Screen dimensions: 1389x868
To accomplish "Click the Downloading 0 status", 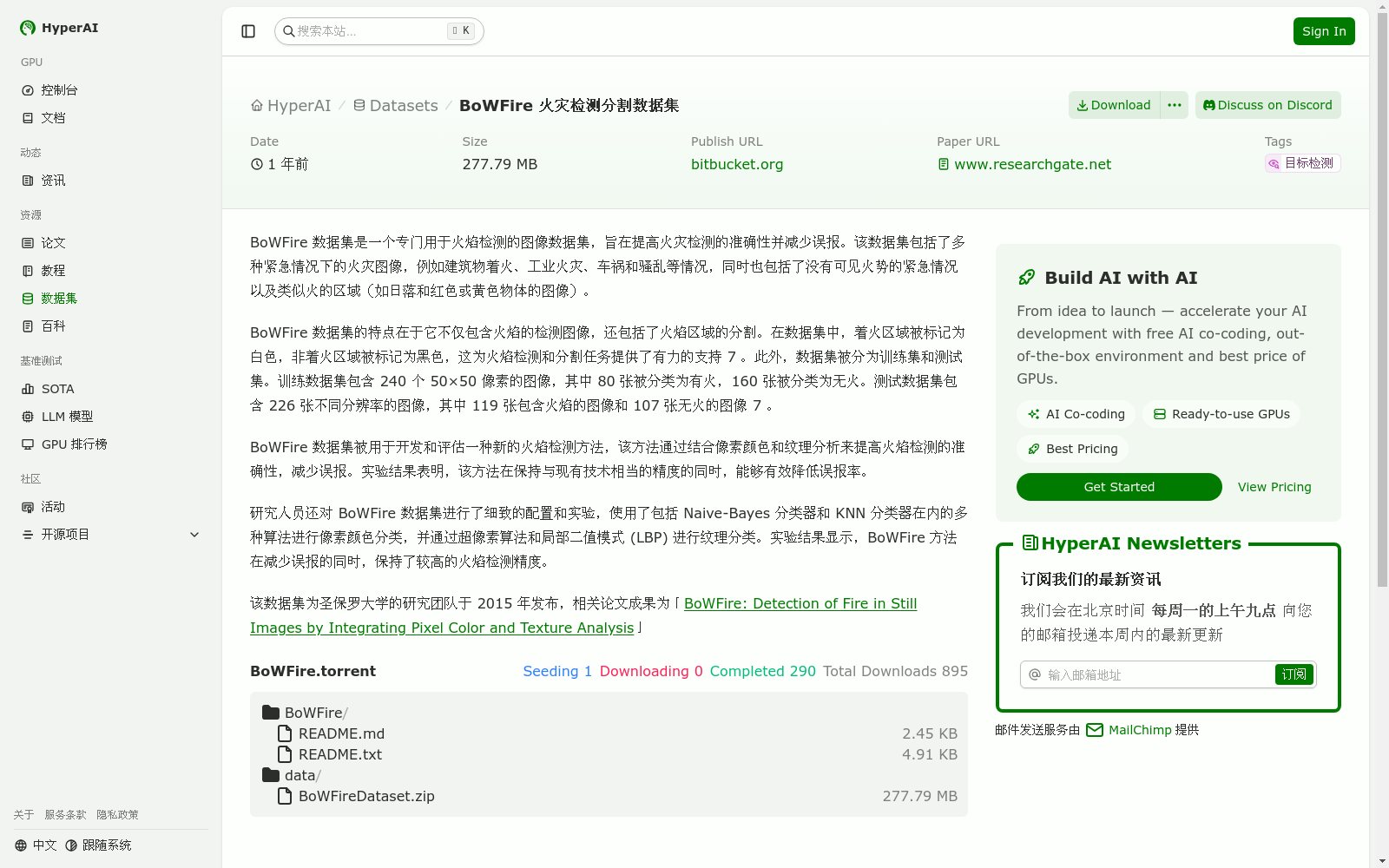I will 651,671.
